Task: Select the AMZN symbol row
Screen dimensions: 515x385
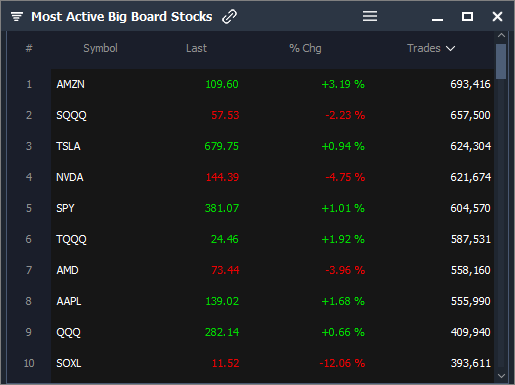Action: click(272, 84)
